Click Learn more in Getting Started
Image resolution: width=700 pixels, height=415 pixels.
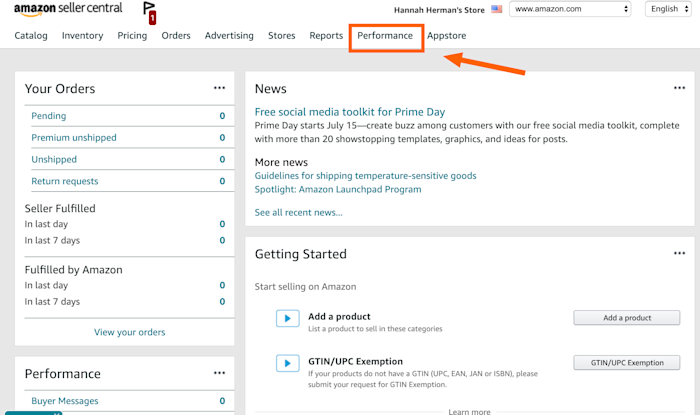470,411
